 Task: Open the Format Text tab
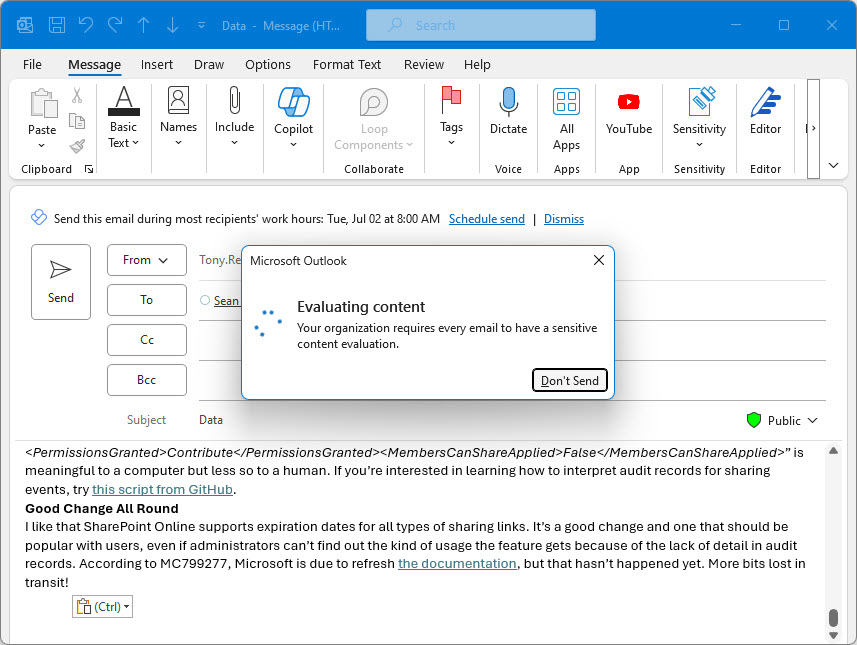(347, 64)
